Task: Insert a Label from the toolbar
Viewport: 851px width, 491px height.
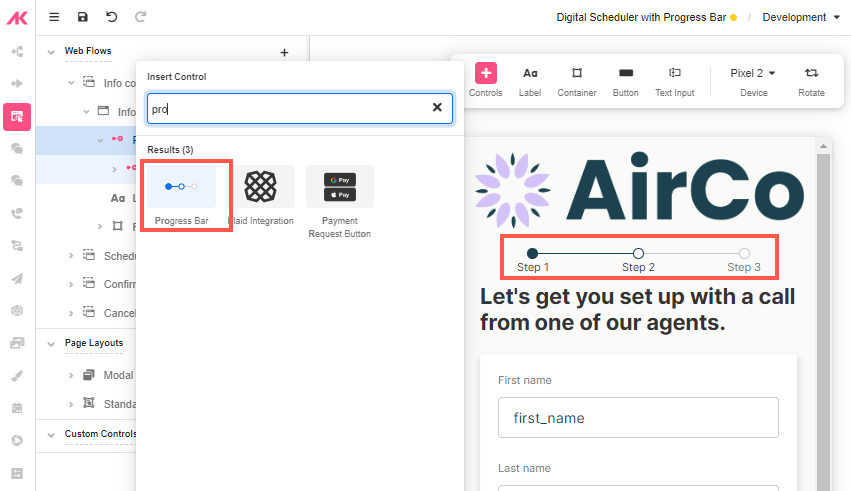Action: click(530, 81)
